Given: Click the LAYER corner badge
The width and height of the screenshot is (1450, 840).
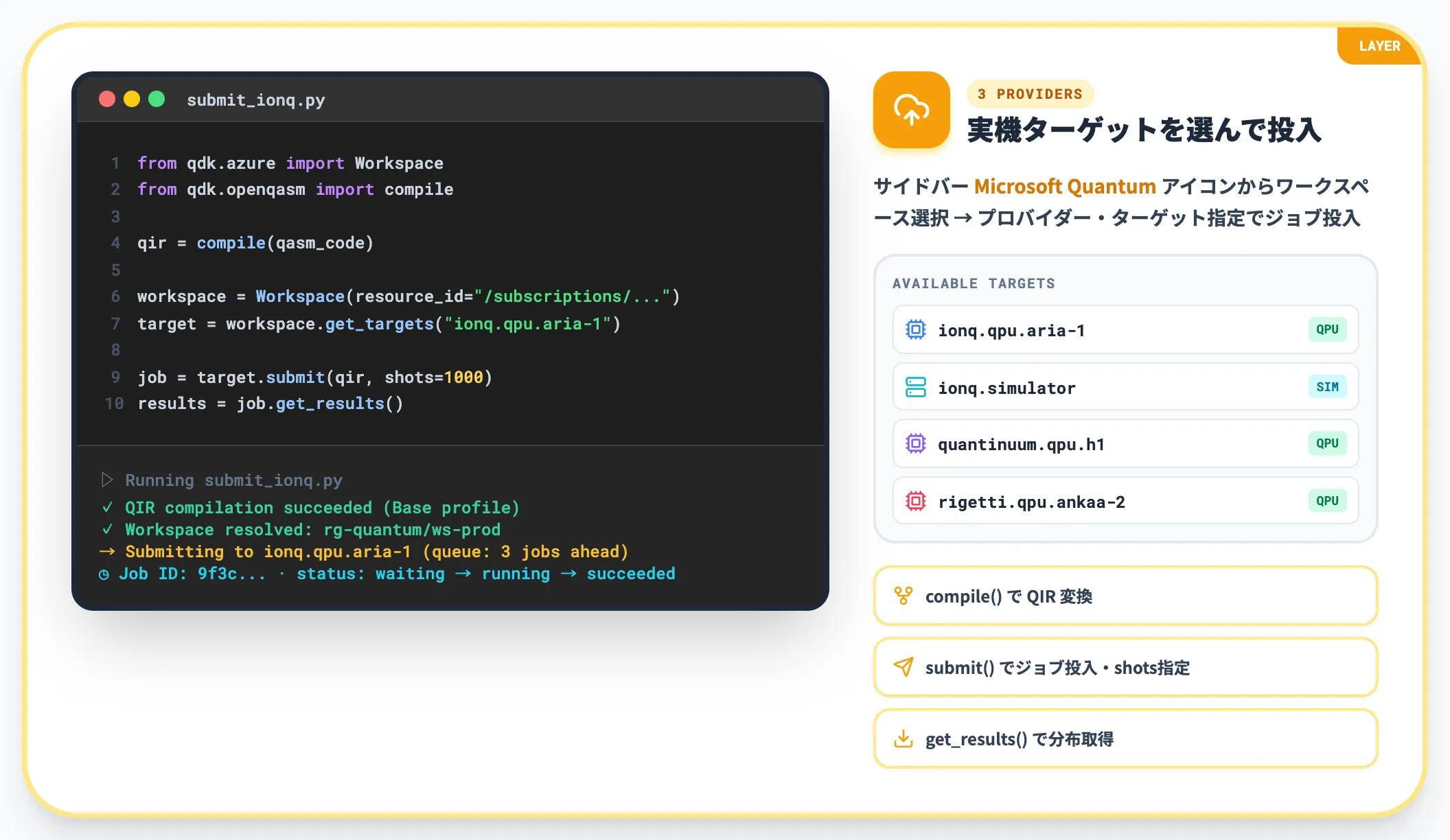Looking at the screenshot, I should tap(1379, 46).
